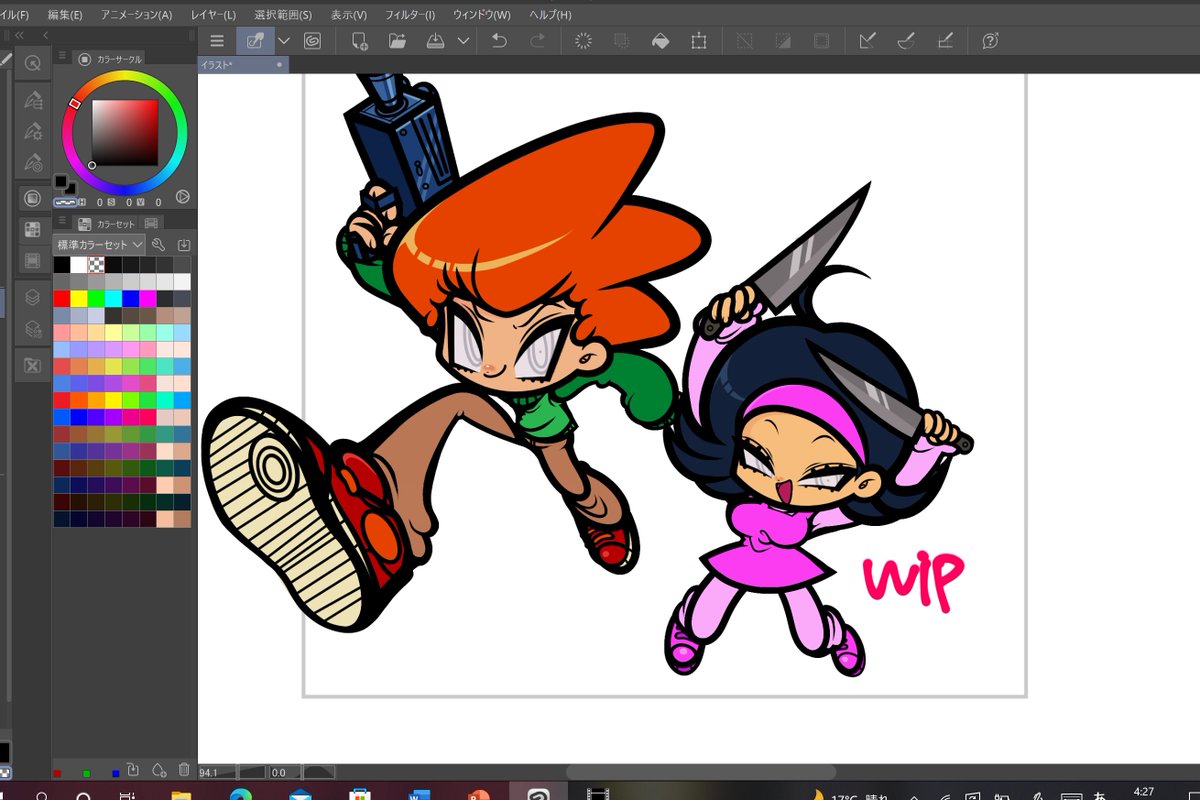Click the canvas zoom value 94.1 field
This screenshot has width=1200, height=800.
216,772
